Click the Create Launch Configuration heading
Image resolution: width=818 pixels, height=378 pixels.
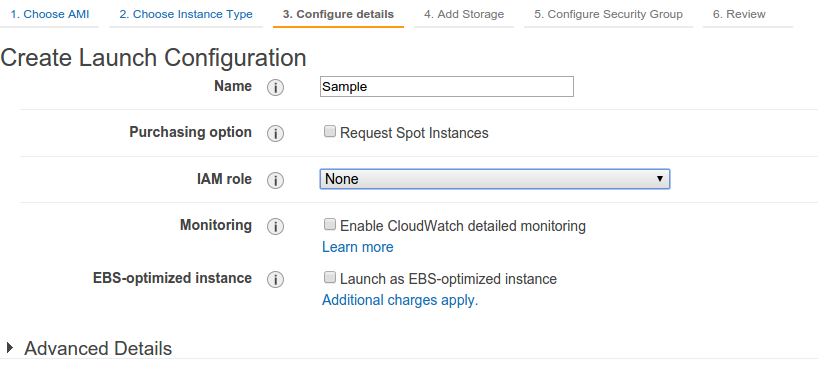point(153,57)
